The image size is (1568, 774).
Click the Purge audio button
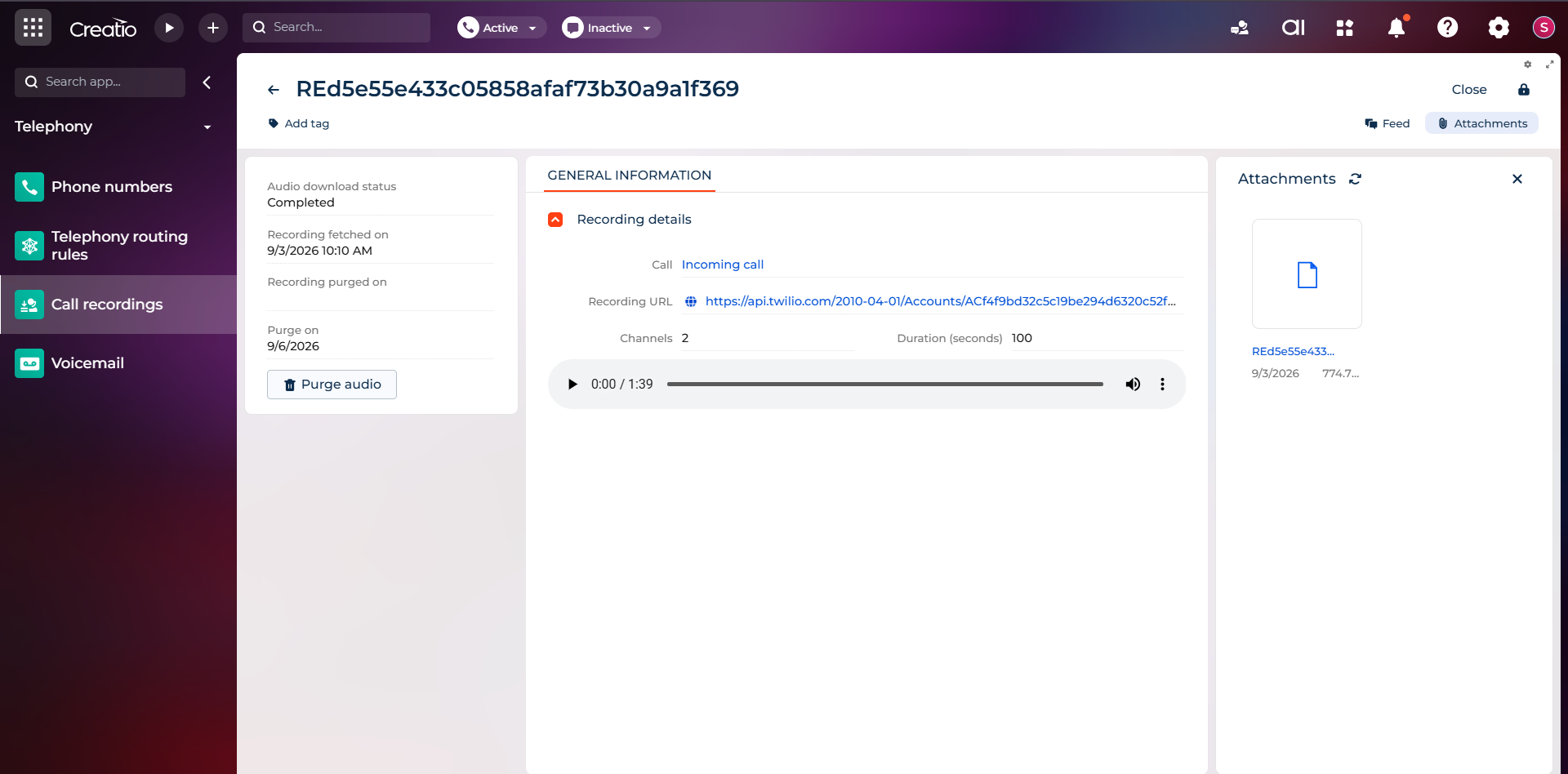tap(332, 385)
